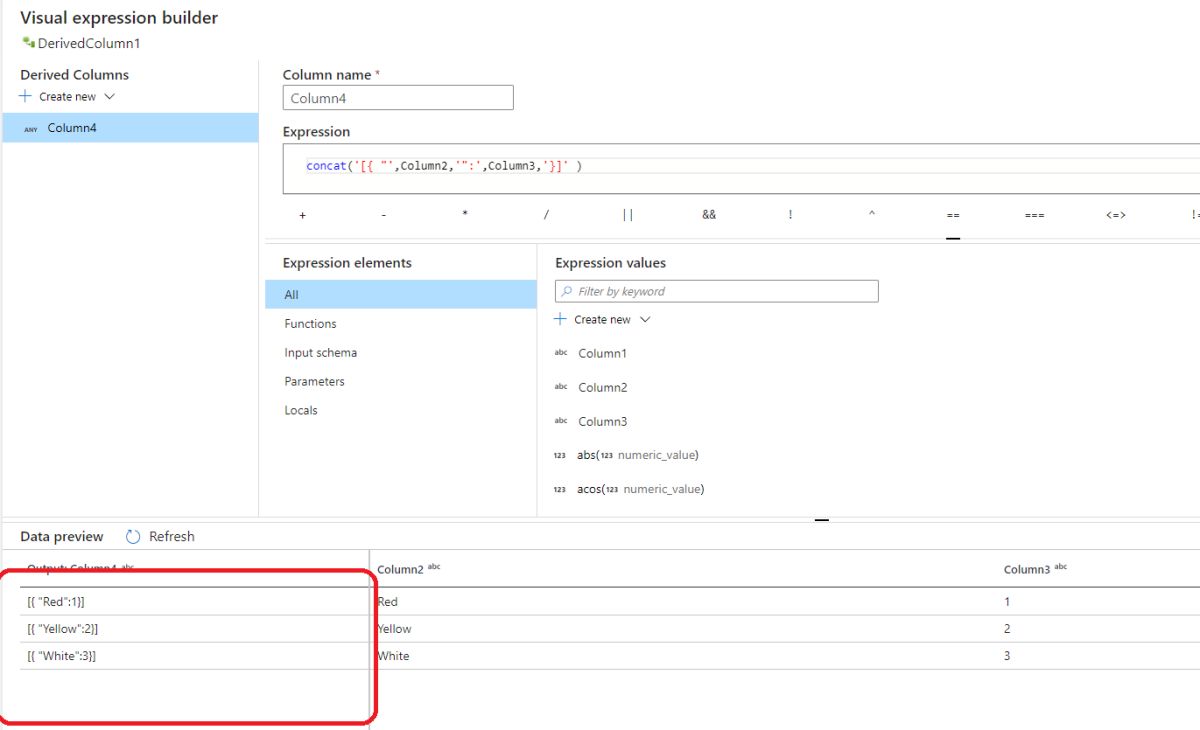Insert the logical OR operator
1200x730 pixels.
628,215
